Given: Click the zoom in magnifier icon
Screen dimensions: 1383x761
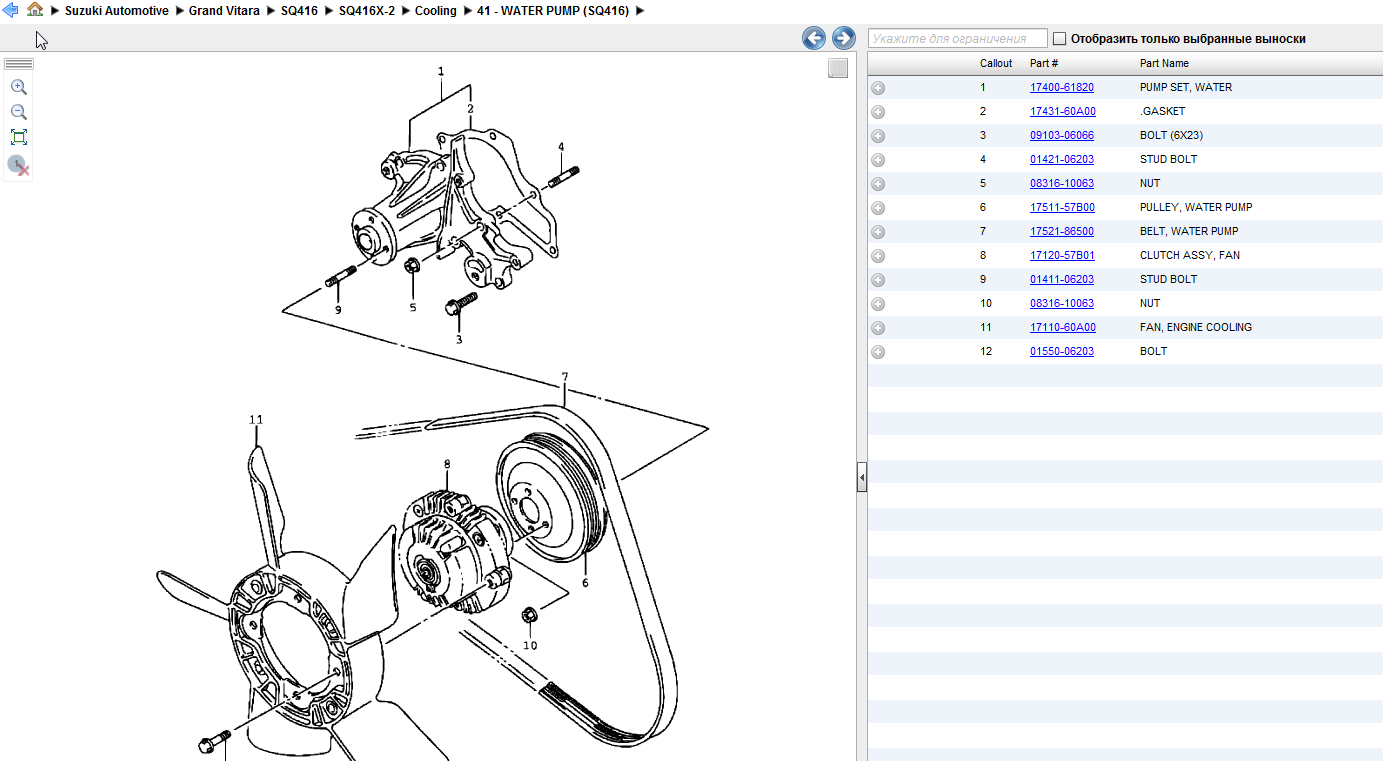Looking at the screenshot, I should point(18,87).
